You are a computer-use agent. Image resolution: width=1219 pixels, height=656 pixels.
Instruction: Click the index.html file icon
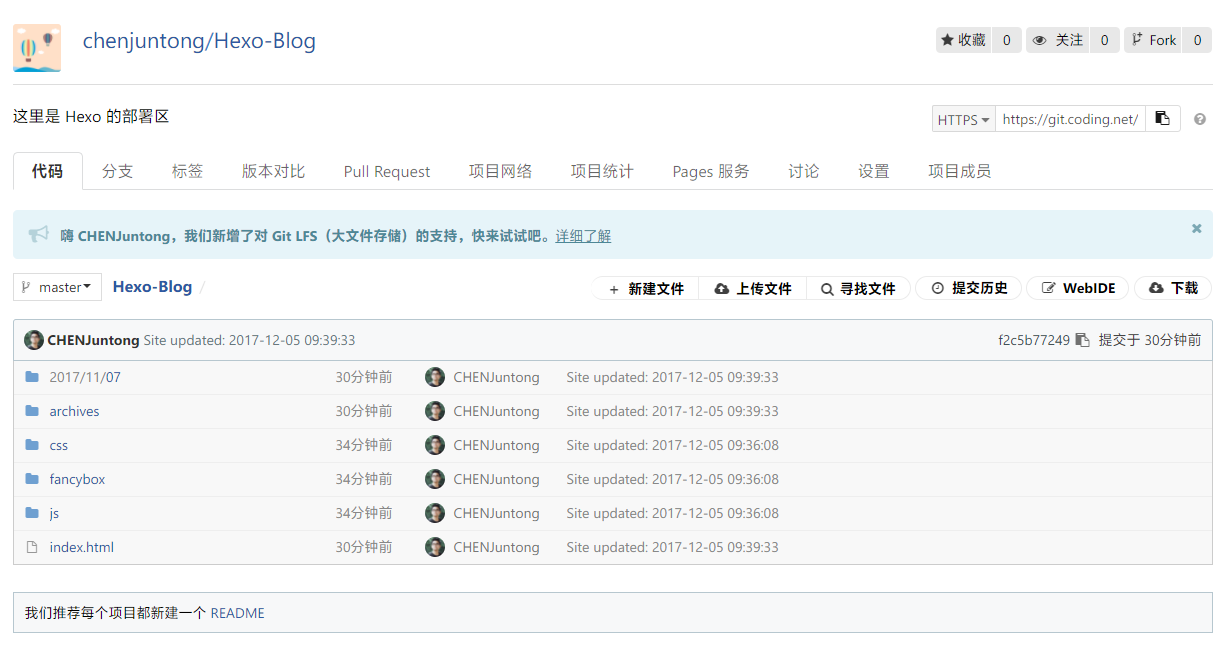[31, 547]
